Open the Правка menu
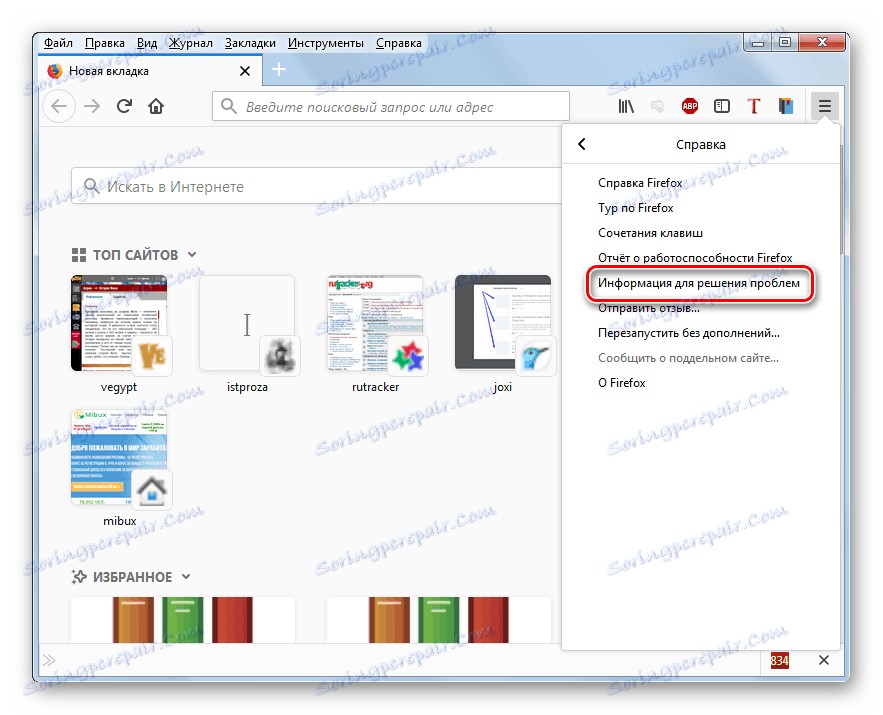This screenshot has width=883, height=715. [105, 43]
